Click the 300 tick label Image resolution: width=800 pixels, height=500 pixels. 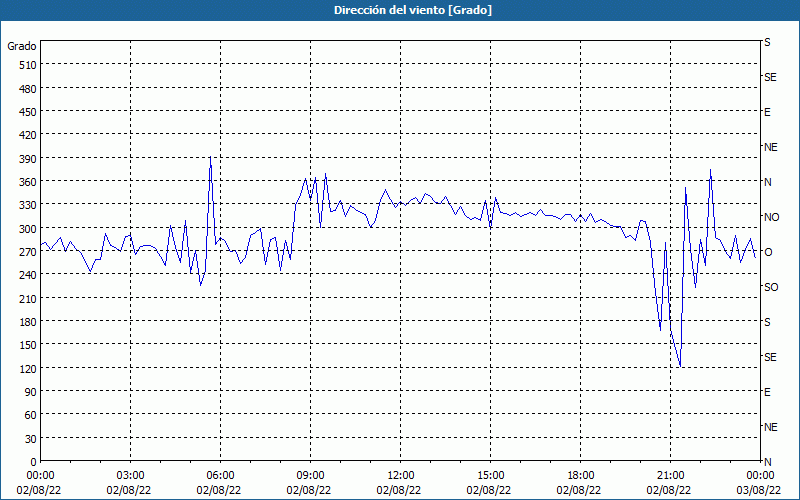click(x=27, y=229)
